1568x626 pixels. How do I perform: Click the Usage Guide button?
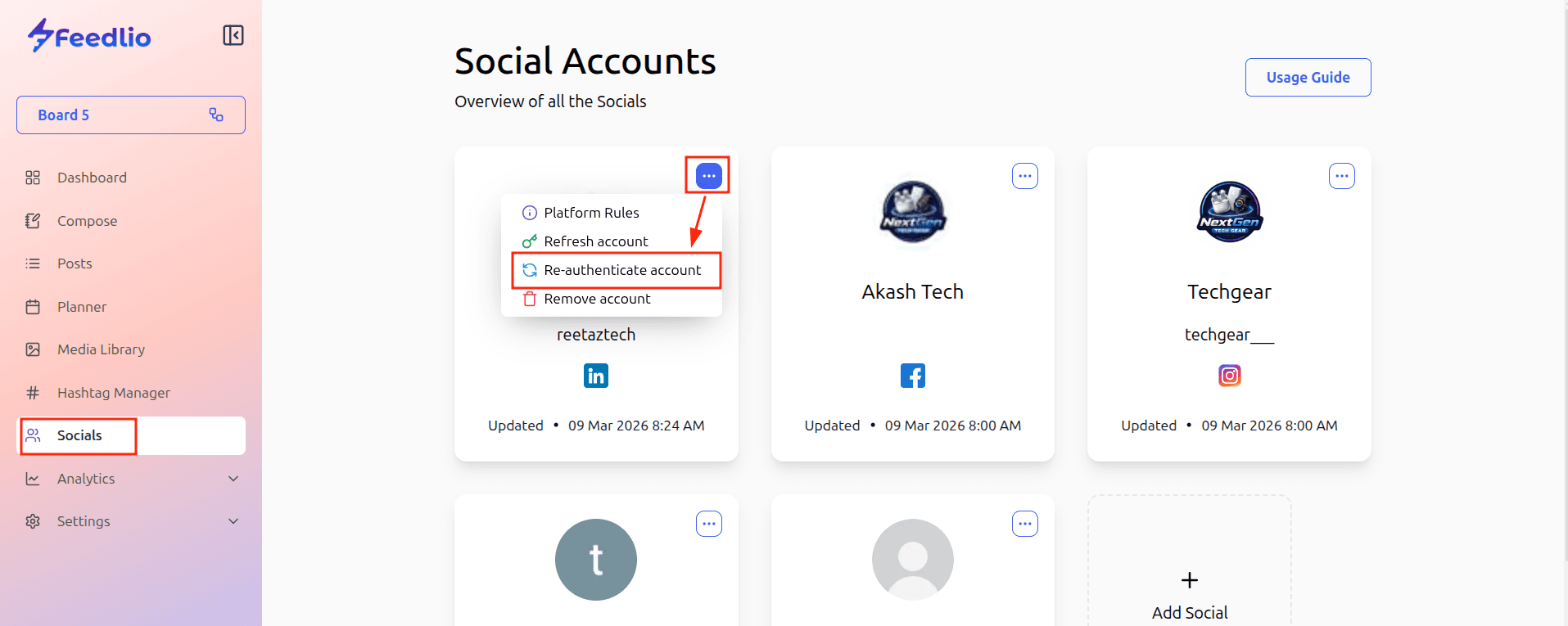[x=1308, y=78]
